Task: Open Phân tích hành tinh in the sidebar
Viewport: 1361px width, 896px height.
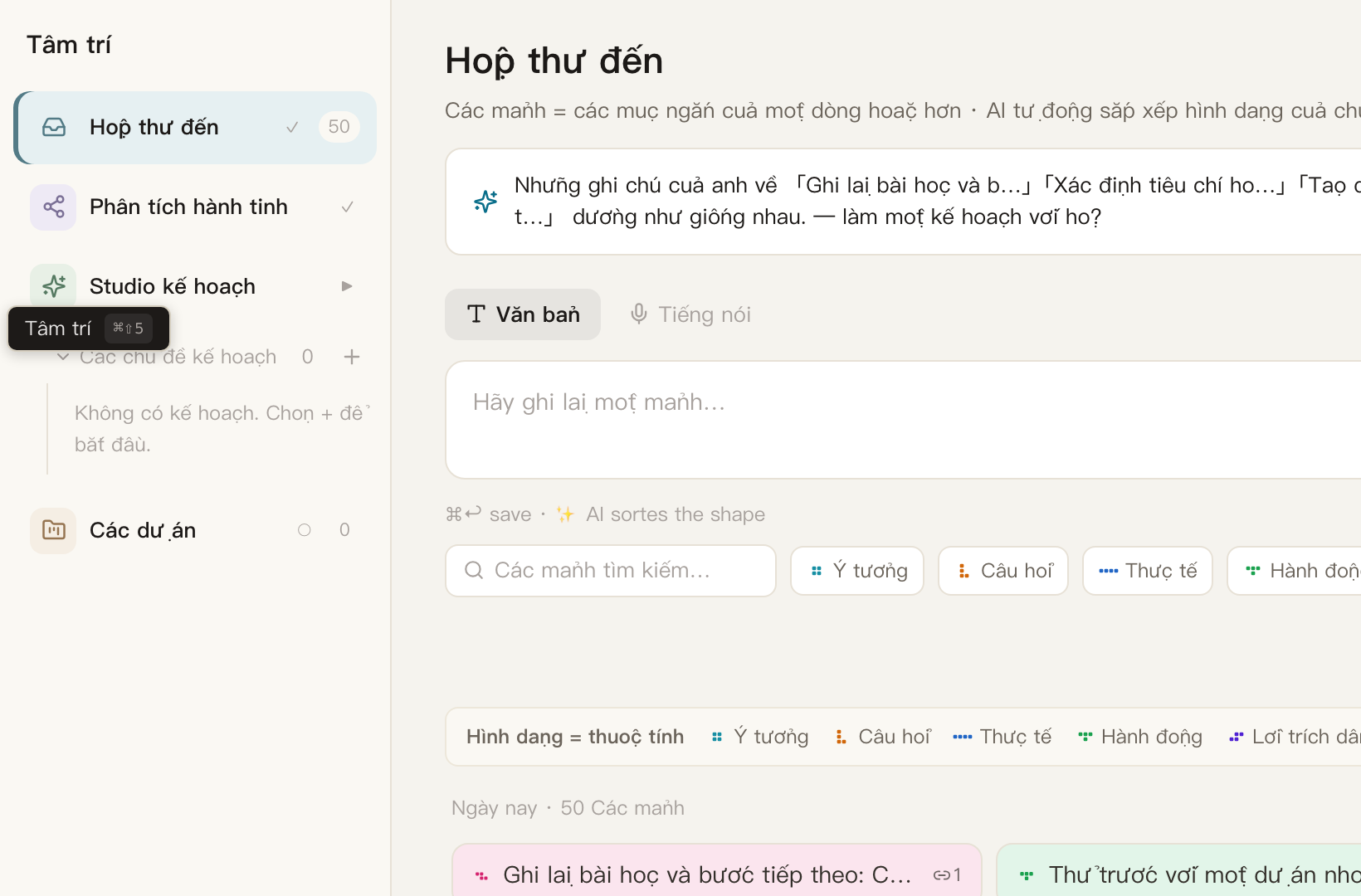Action: (x=196, y=207)
